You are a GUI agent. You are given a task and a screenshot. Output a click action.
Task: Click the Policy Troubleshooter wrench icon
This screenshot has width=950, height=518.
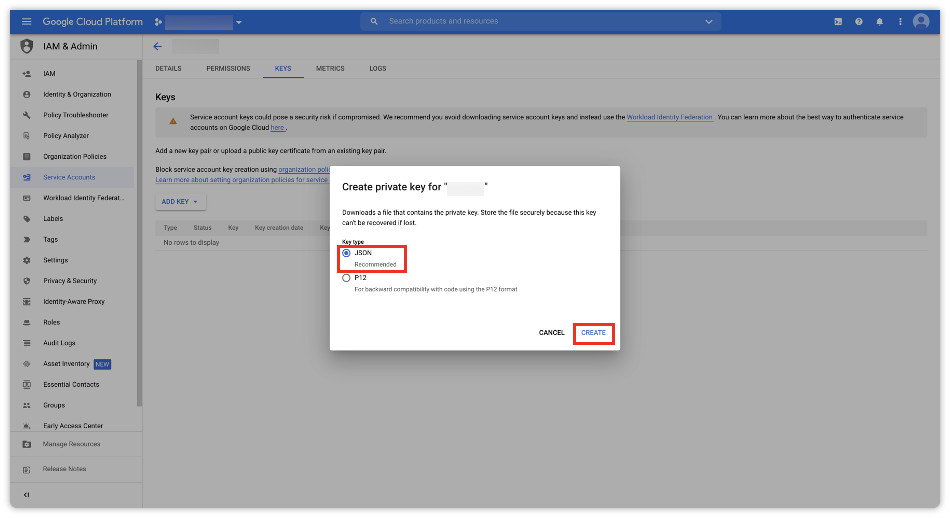[x=27, y=115]
